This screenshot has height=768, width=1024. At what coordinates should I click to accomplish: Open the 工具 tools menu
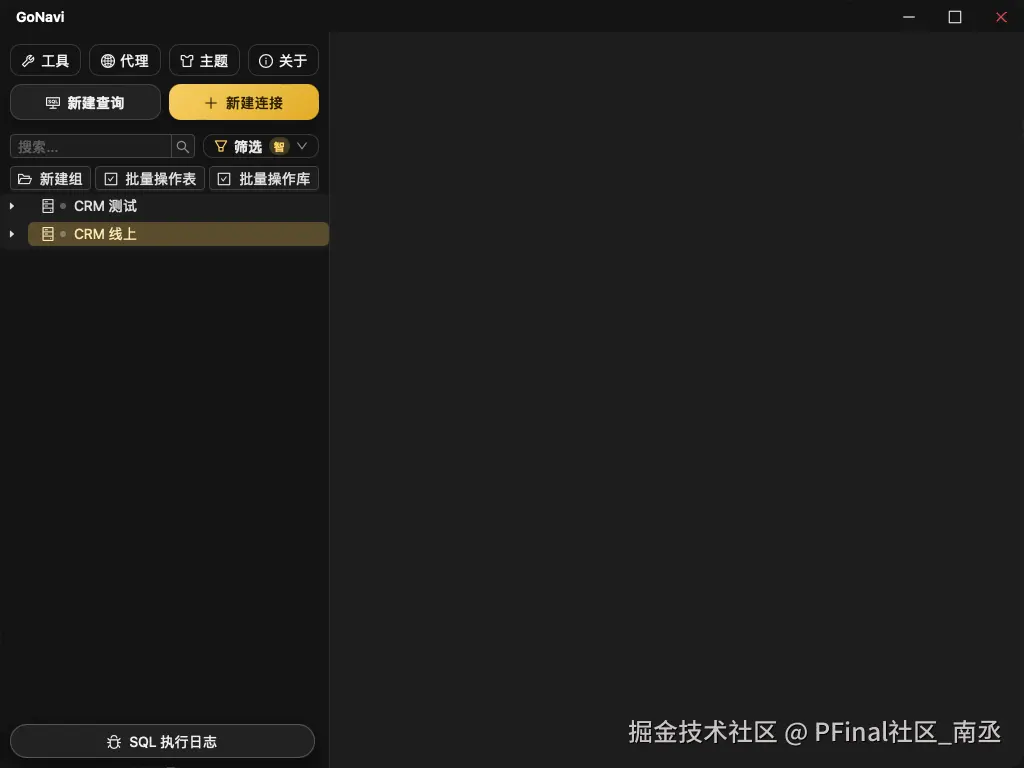(45, 61)
